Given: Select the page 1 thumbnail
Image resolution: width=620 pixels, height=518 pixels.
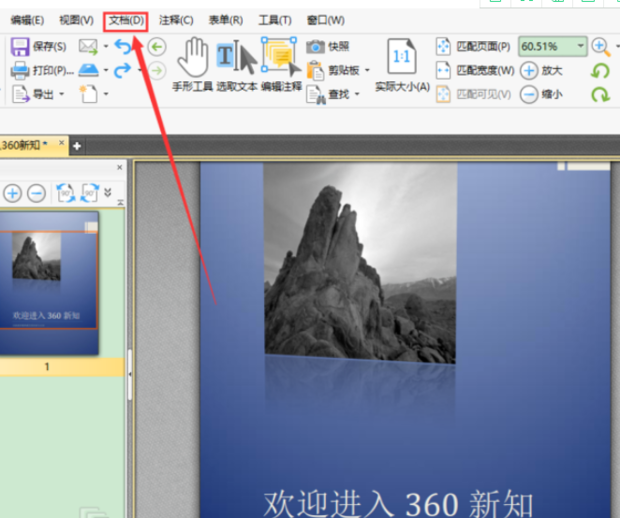Looking at the screenshot, I should 49,283.
